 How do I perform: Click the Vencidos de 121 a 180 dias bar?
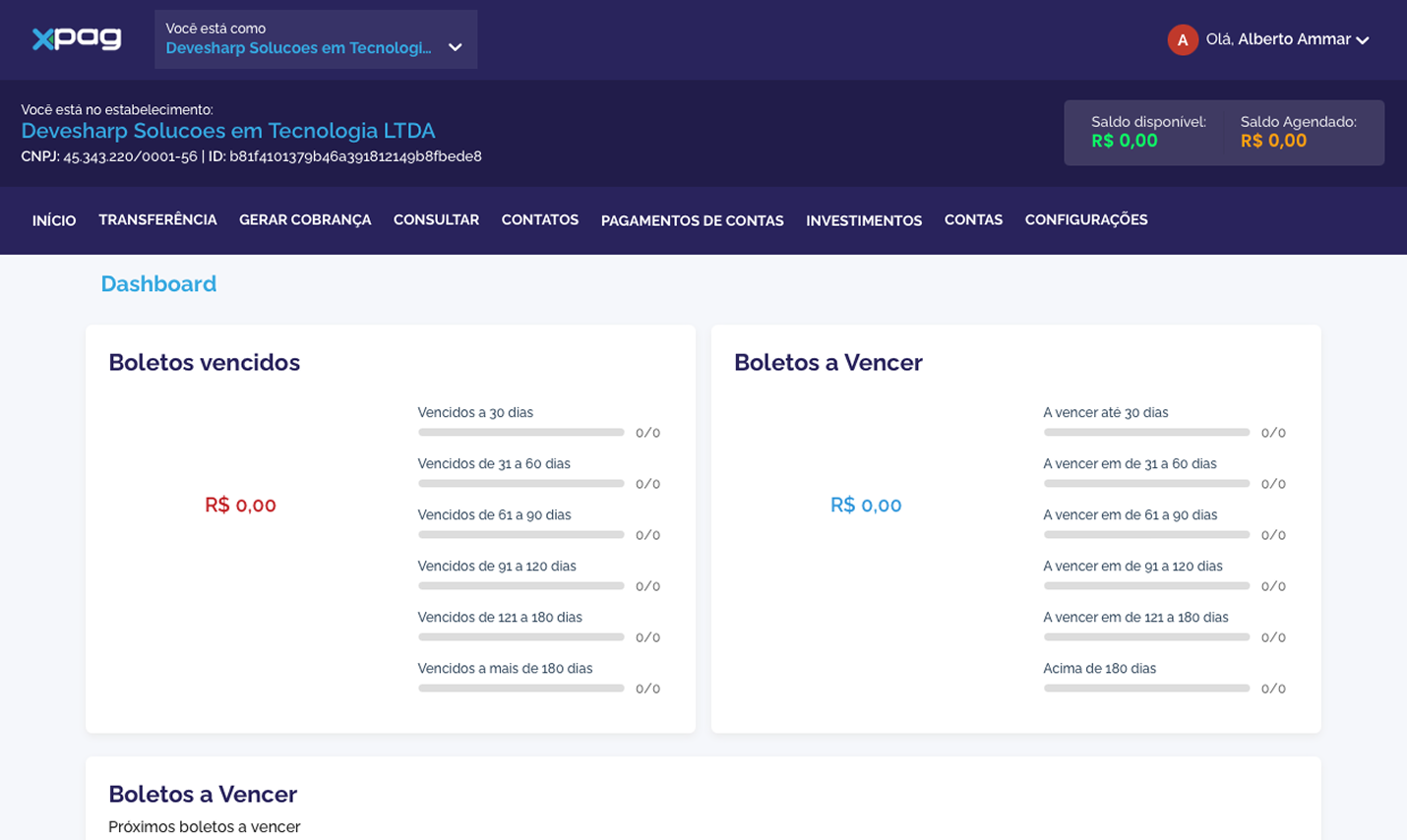click(521, 637)
